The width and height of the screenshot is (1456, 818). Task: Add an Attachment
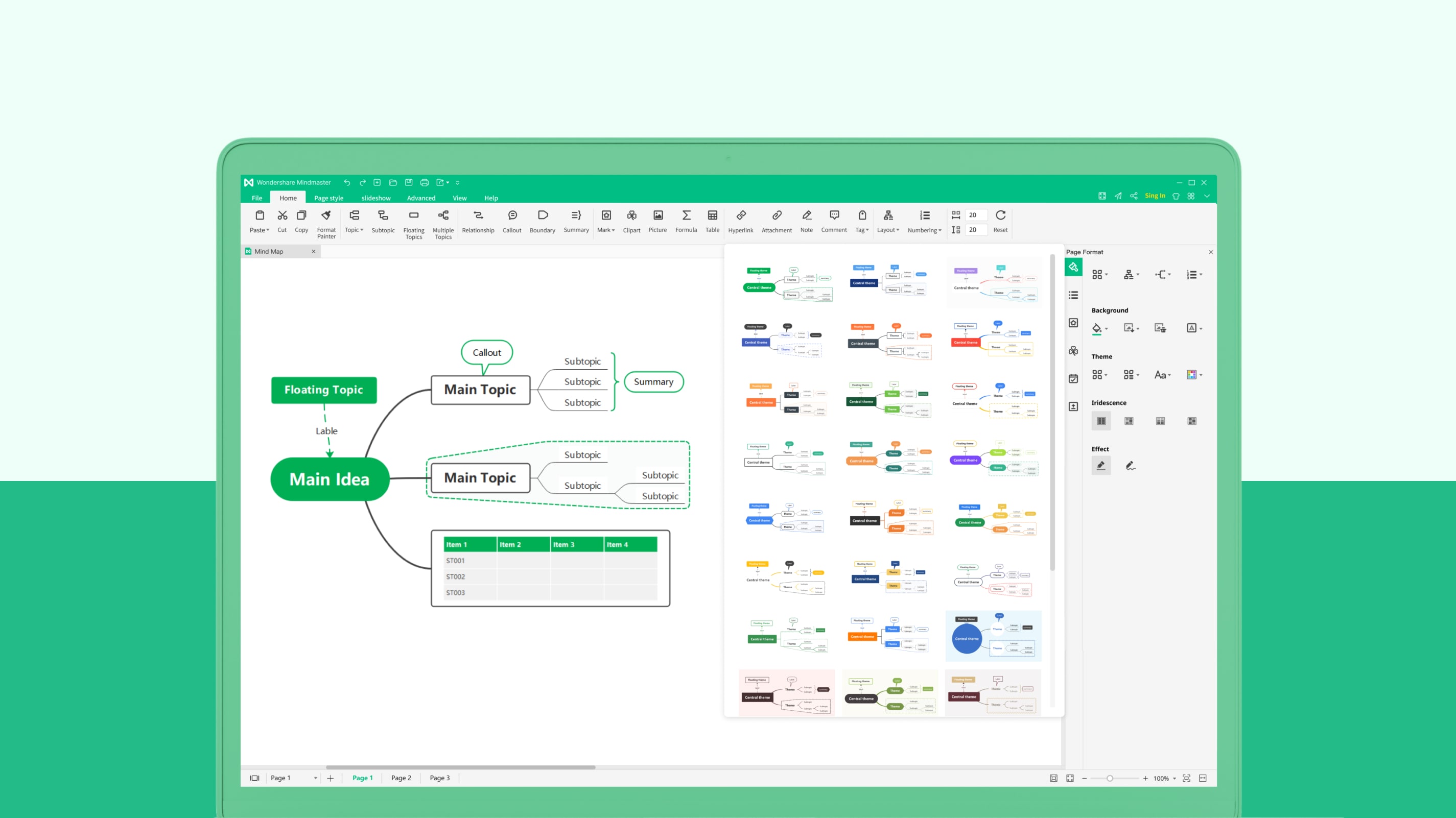(x=777, y=221)
